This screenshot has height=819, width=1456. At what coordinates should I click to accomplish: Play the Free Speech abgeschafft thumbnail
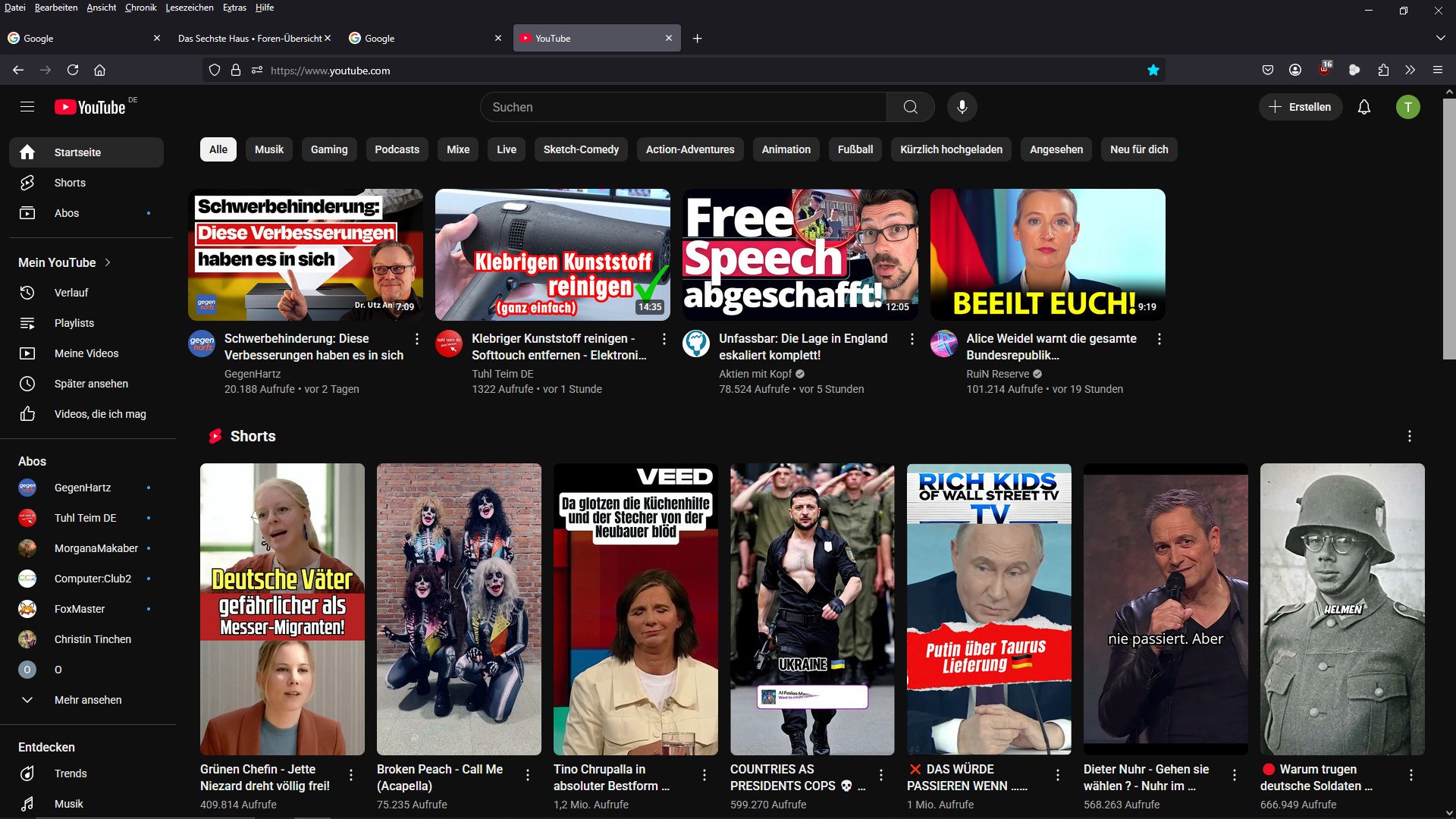[x=800, y=254]
